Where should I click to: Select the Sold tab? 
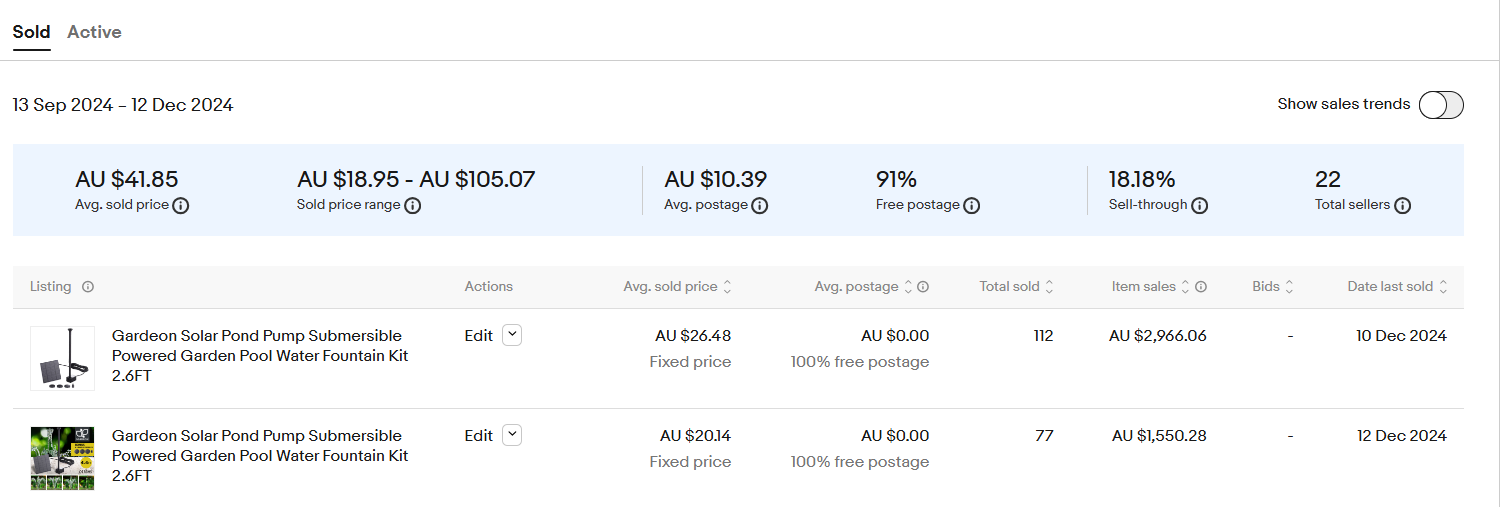click(x=31, y=32)
